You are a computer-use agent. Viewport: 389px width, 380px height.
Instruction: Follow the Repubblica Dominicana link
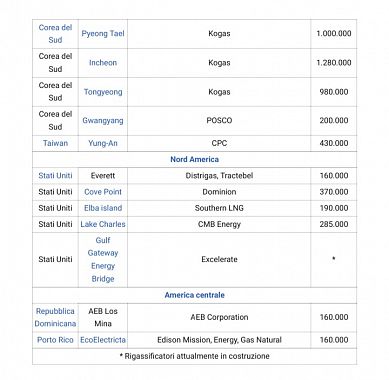click(55, 317)
